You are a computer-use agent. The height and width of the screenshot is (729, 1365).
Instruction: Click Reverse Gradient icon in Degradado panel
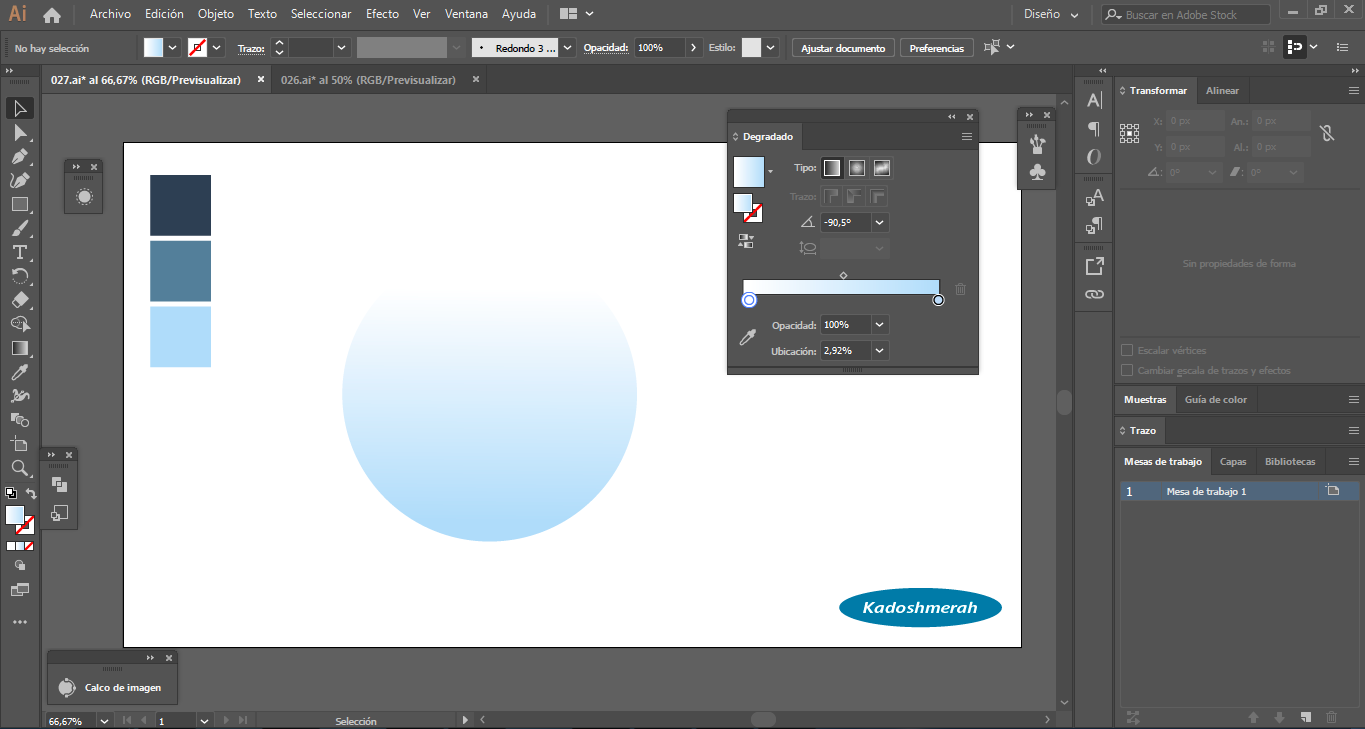point(746,241)
